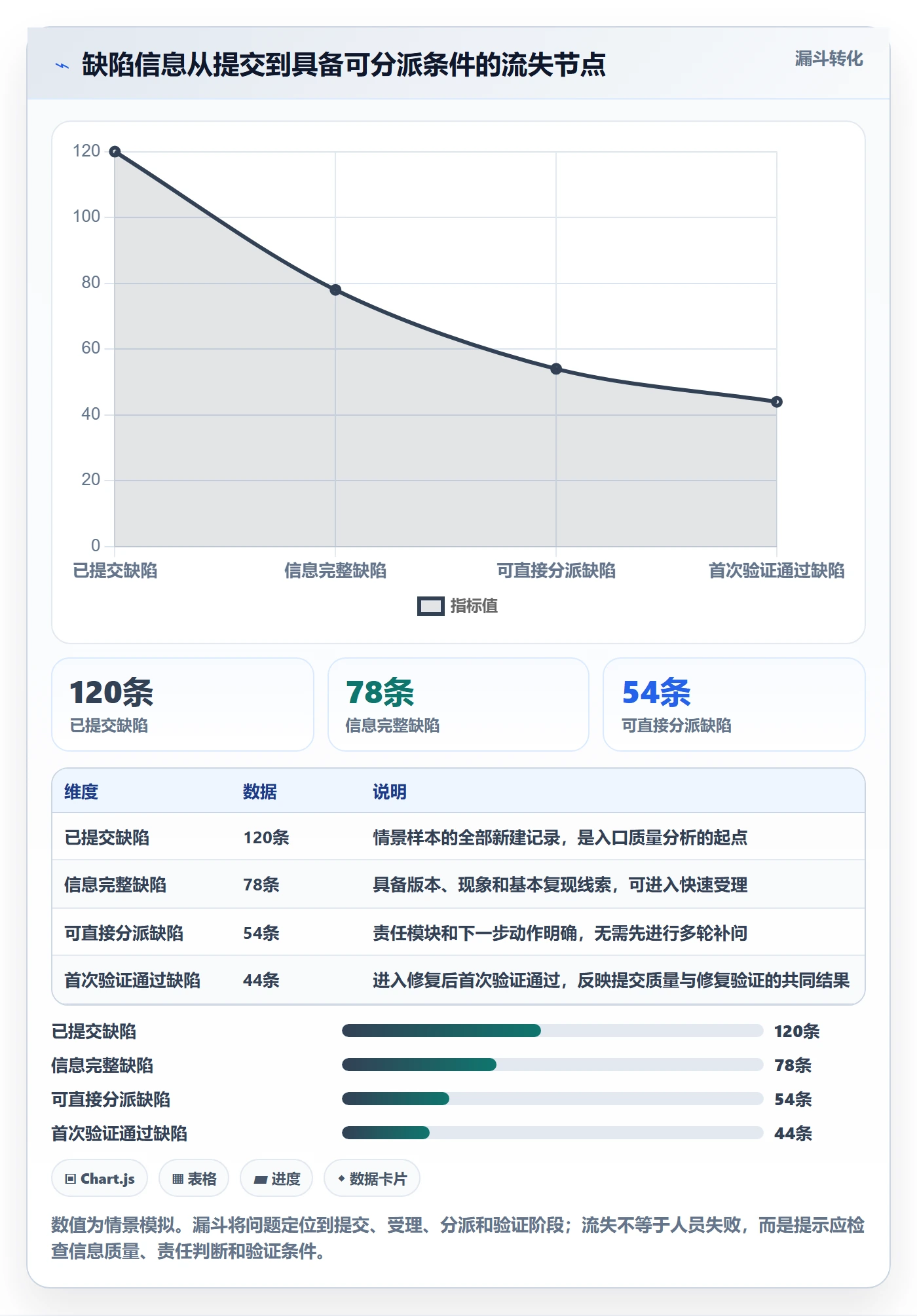Click the 120条 value beside the progress bar
Screen dimensions: 917x1316
[x=796, y=1031]
